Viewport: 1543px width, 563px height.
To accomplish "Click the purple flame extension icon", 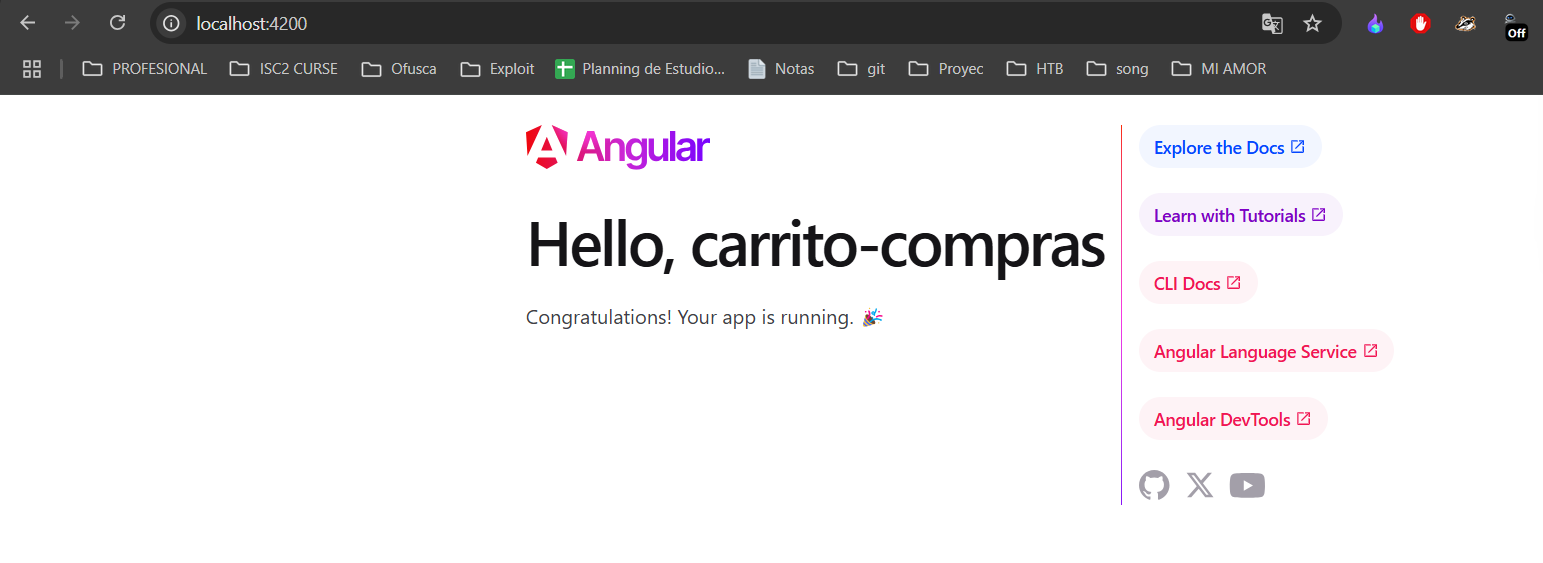I will 1375,23.
